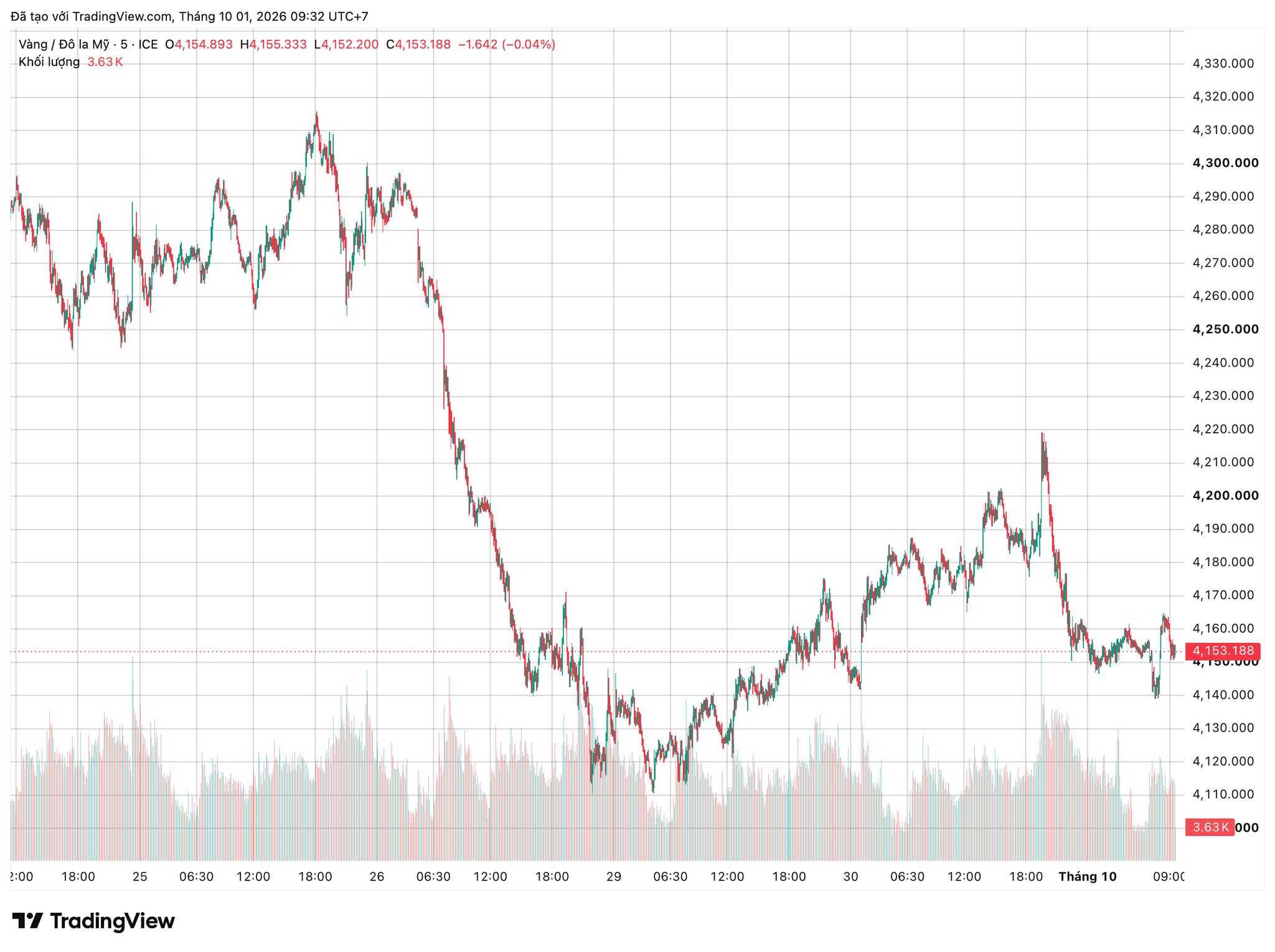This screenshot has width=1275, height=952.
Task: Click the 4,170.000 price axis label
Action: pos(1223,595)
